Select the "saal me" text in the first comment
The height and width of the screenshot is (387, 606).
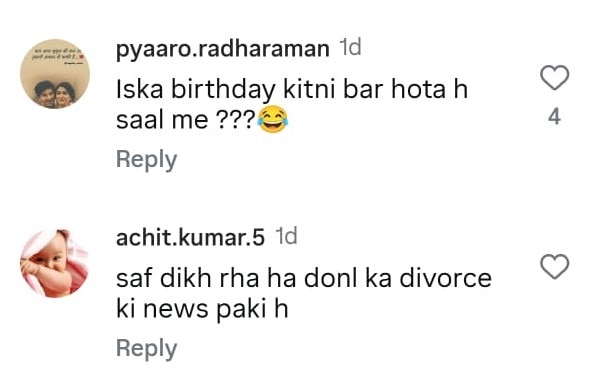click(162, 120)
